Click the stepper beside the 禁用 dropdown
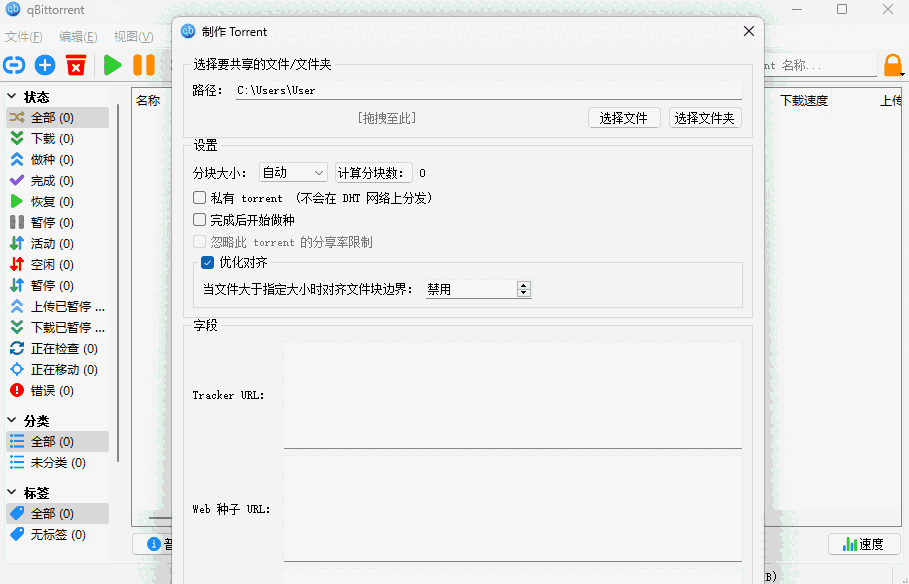The height and width of the screenshot is (584, 909). pyautogui.click(x=523, y=288)
